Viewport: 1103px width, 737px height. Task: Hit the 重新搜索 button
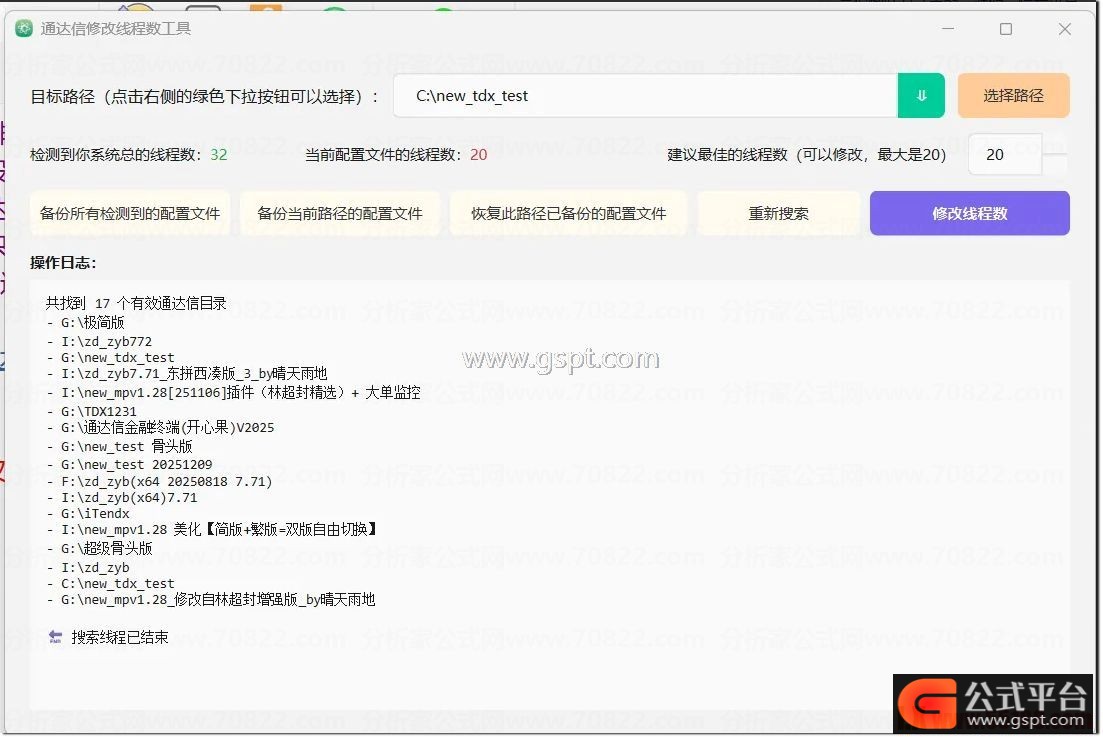[x=778, y=213]
